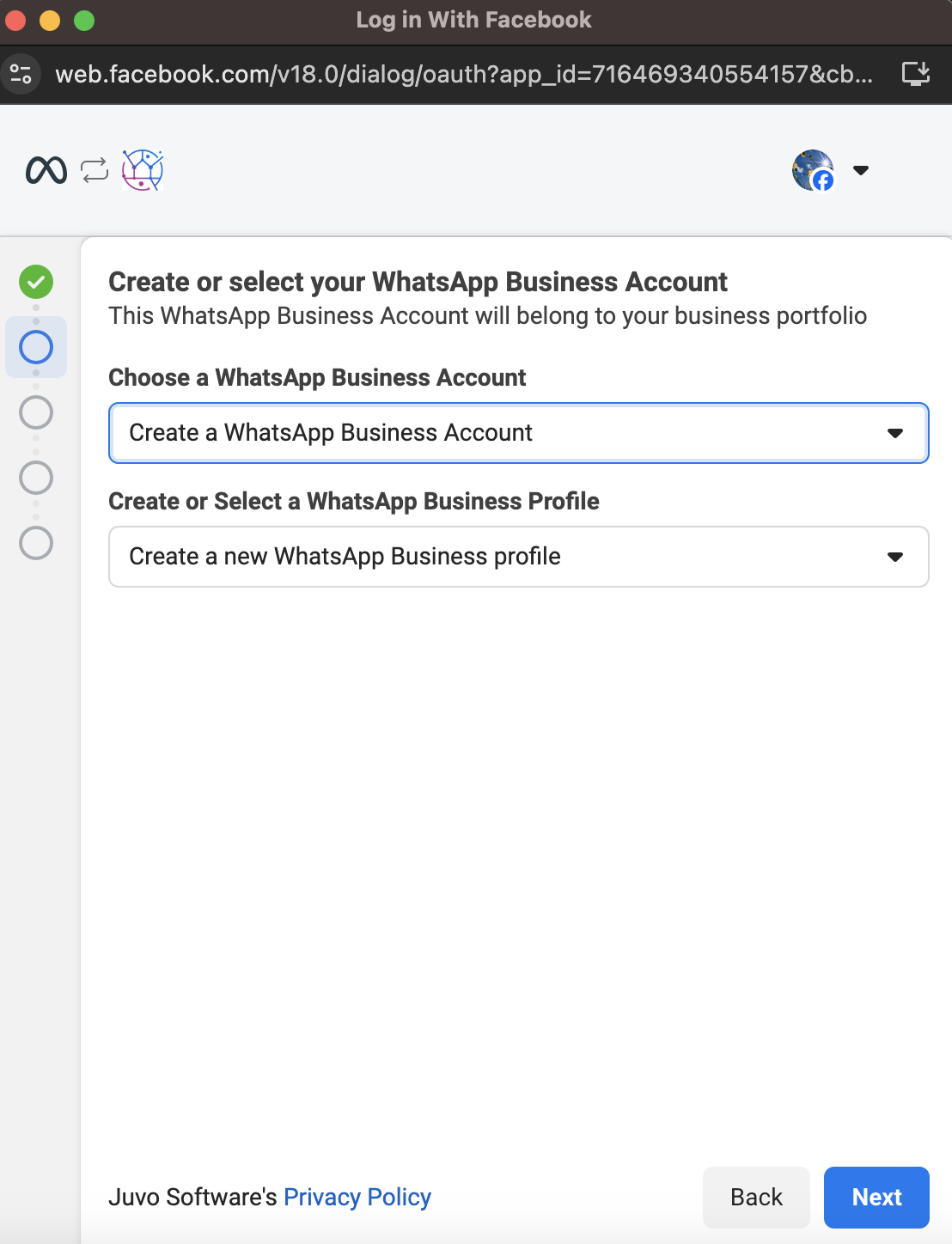Open the WhatsApp Business Profile dropdown
Viewport: 952px width, 1244px height.
(518, 557)
